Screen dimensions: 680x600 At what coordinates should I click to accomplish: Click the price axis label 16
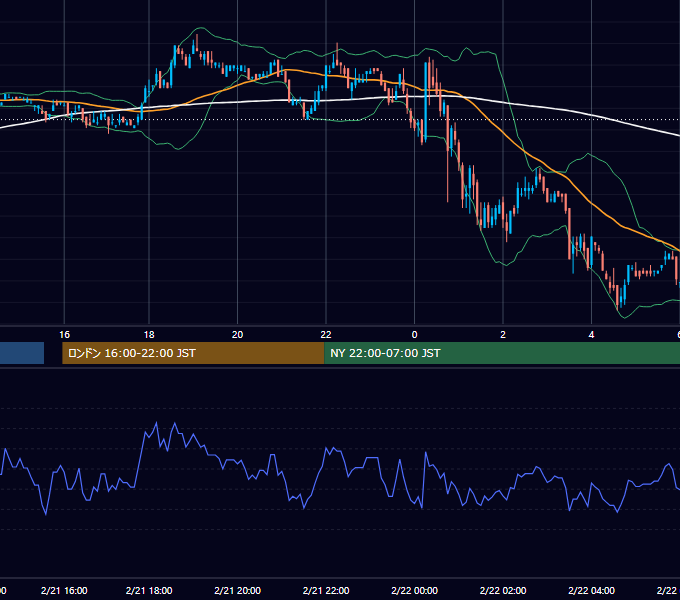[64, 335]
